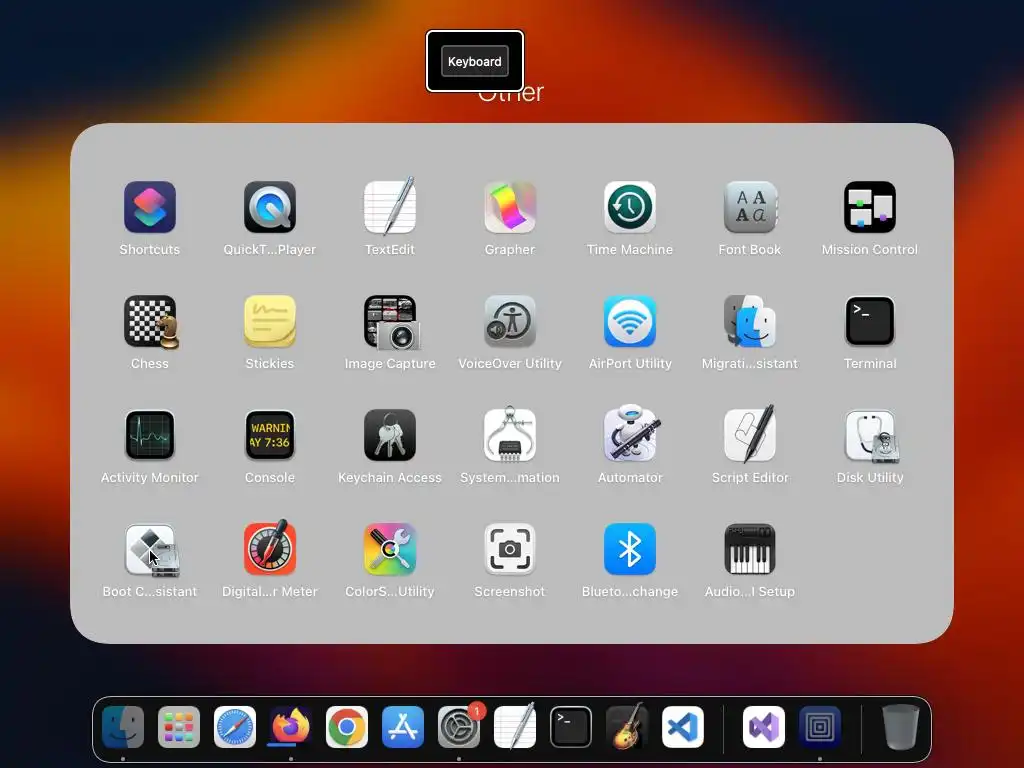The image size is (1024, 768).
Task: Click Launchpad icon in the Dock
Action: [x=179, y=727]
